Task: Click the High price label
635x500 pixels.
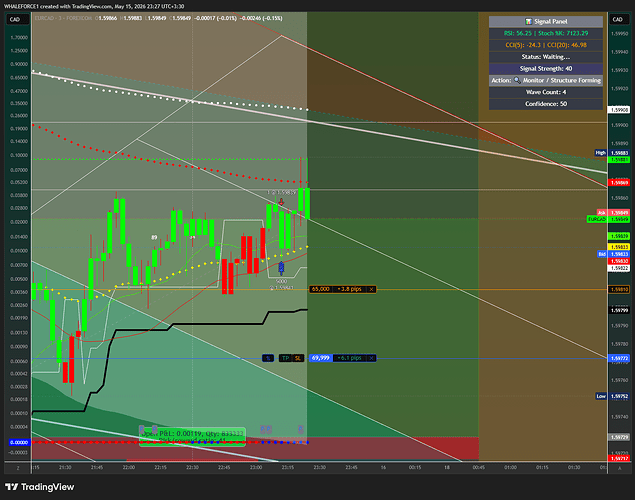Action: [601, 153]
